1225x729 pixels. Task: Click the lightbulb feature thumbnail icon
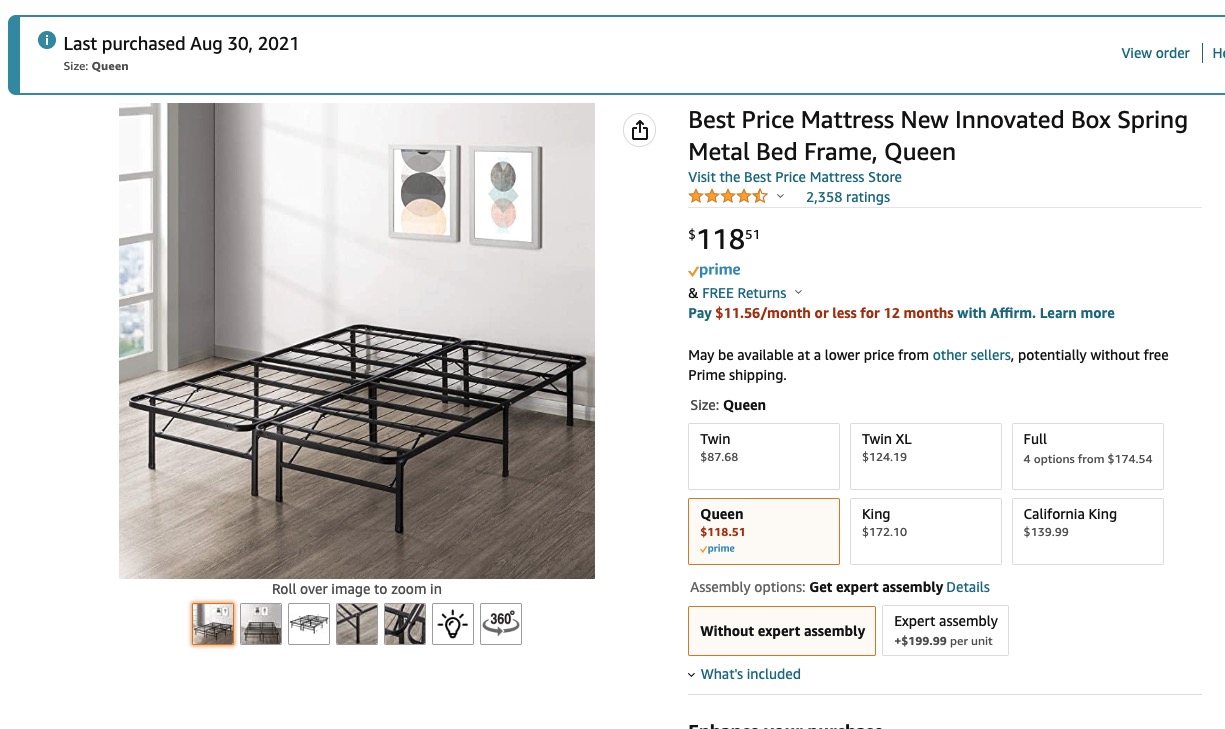pyautogui.click(x=453, y=624)
